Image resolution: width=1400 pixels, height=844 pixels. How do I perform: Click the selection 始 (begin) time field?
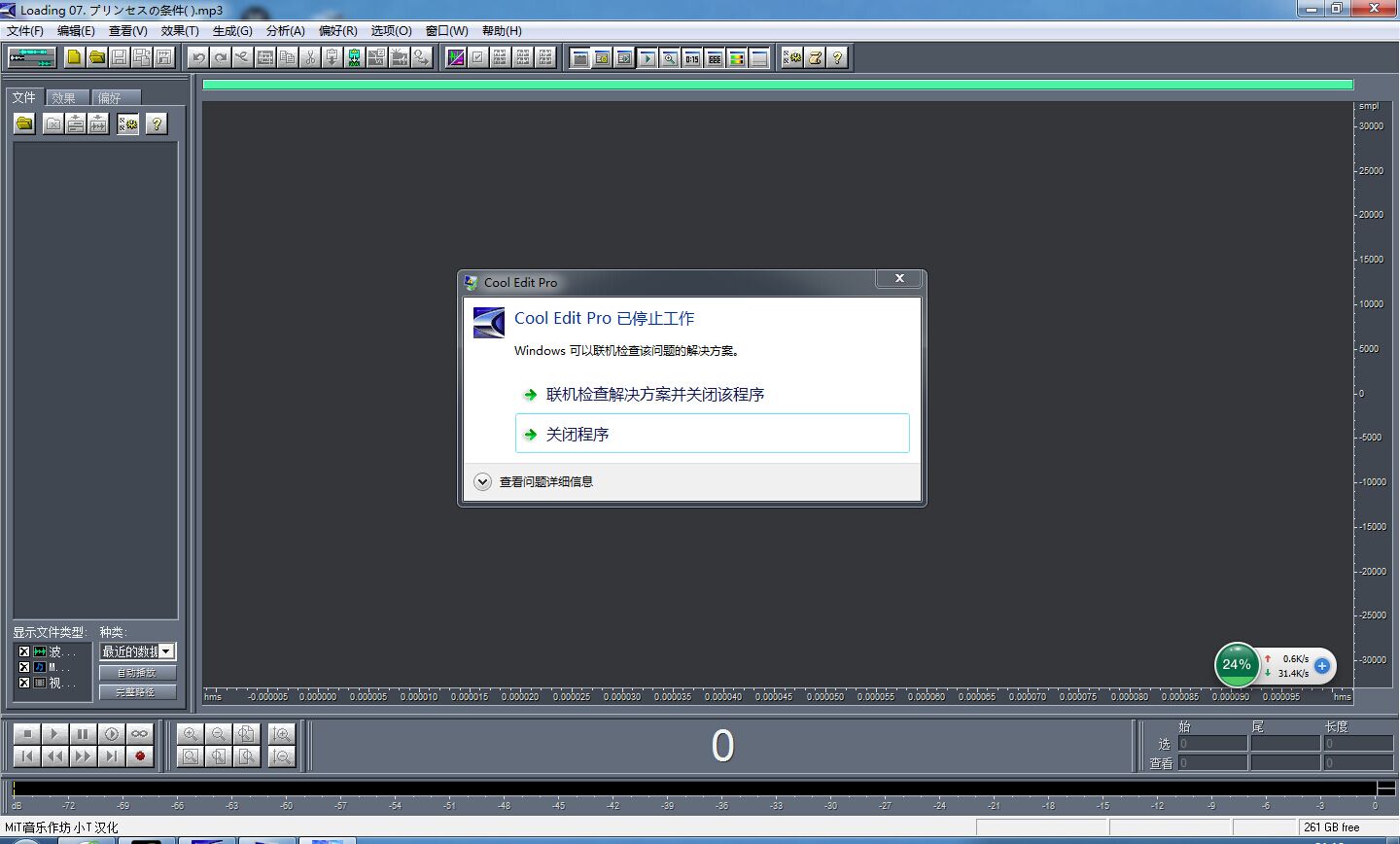tap(1212, 743)
